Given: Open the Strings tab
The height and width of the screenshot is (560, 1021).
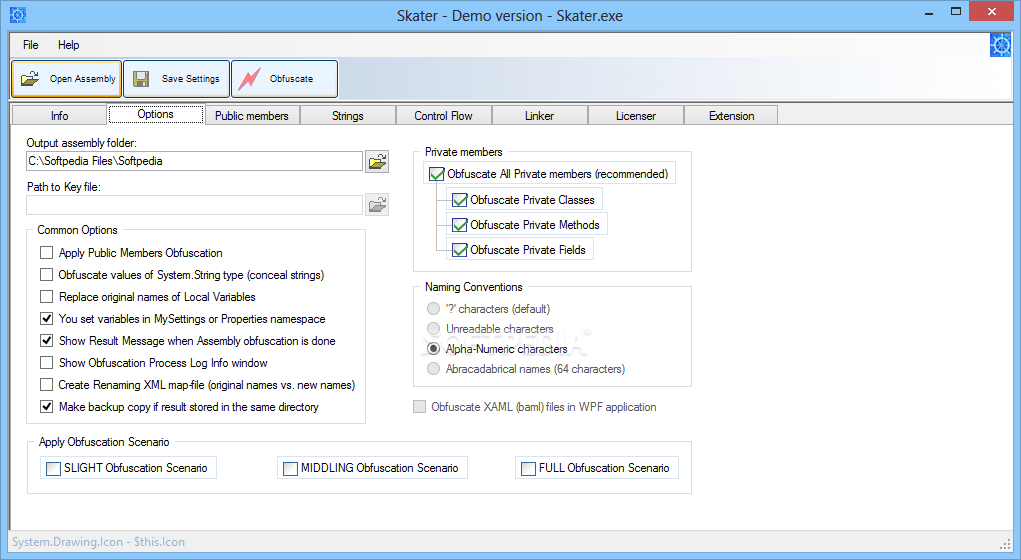Looking at the screenshot, I should (x=348, y=115).
